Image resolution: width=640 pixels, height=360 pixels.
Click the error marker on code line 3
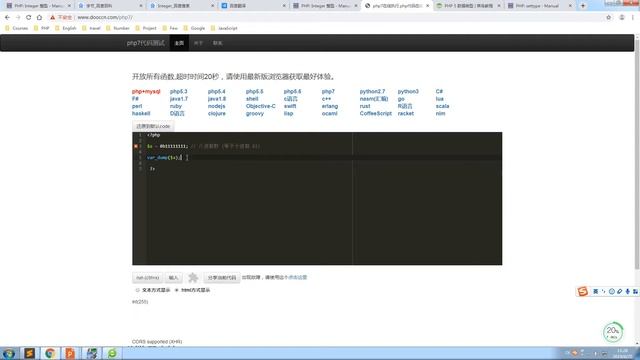coord(136,146)
